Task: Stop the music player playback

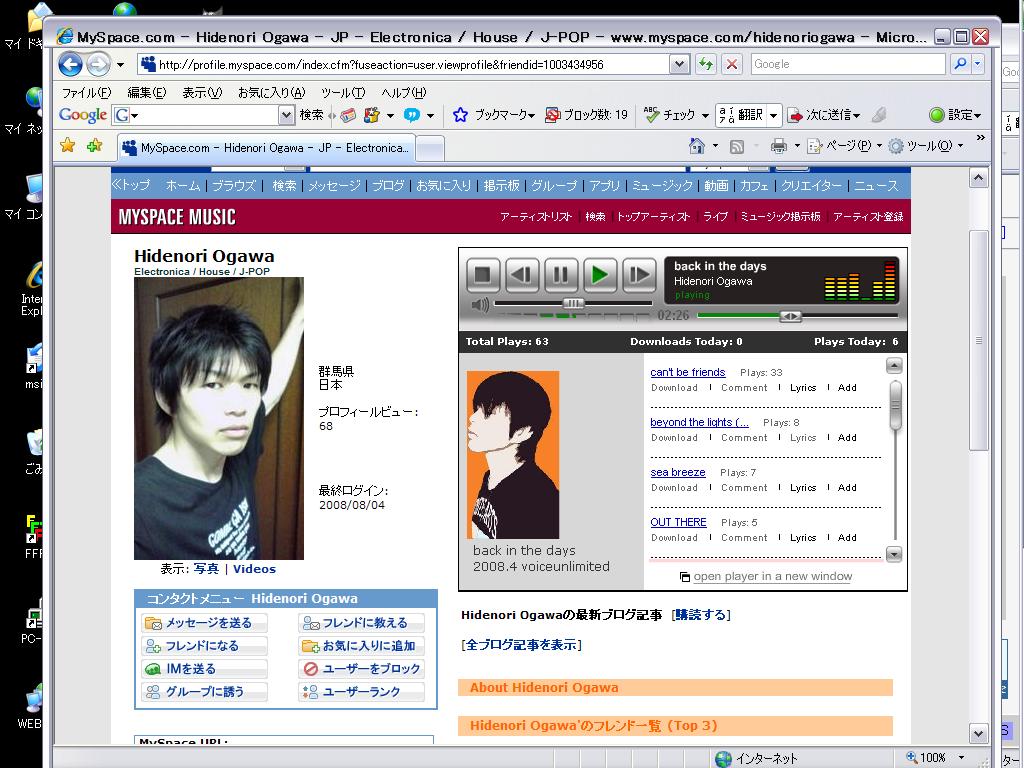Action: (483, 274)
